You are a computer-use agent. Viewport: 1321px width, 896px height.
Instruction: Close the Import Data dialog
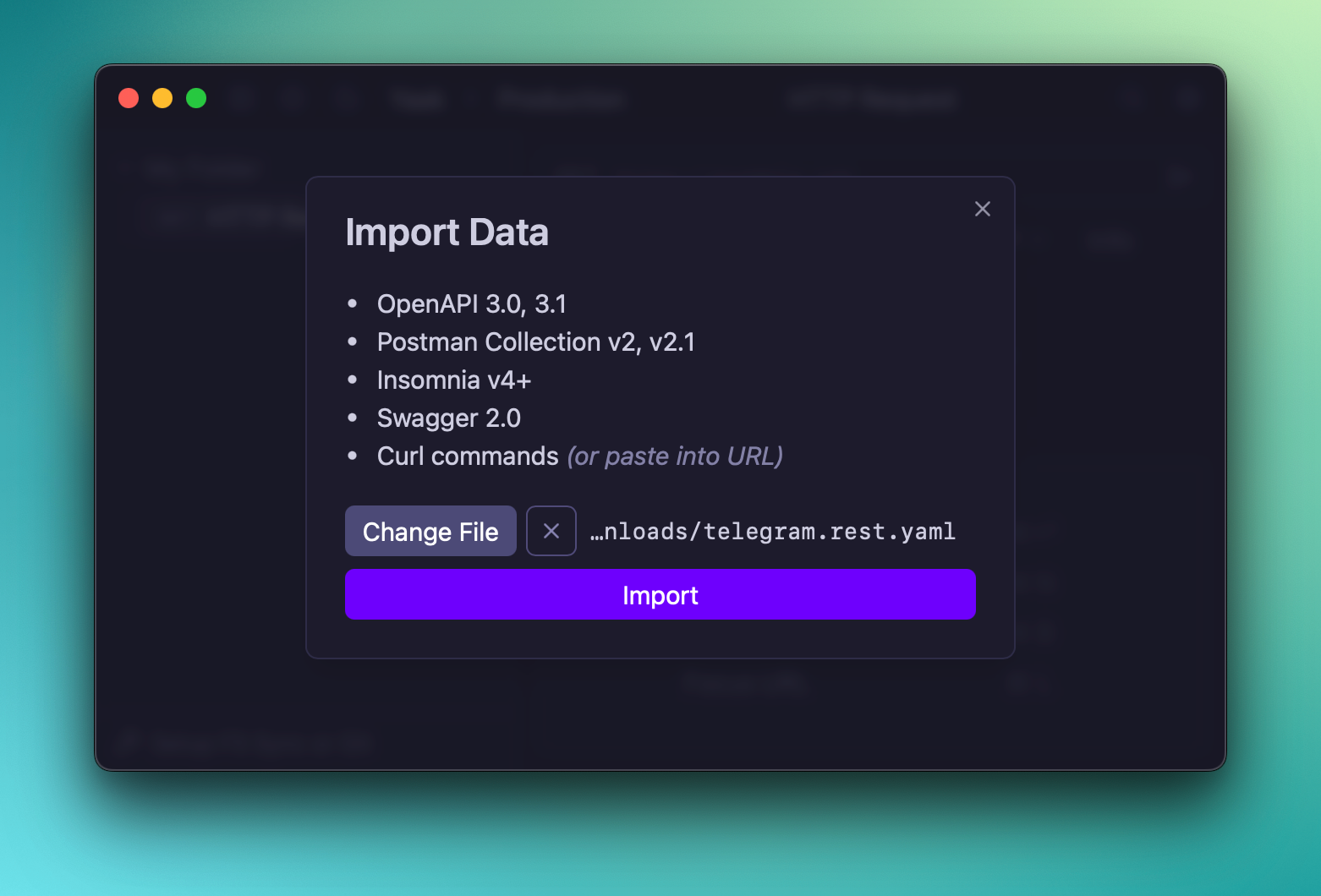point(982,209)
